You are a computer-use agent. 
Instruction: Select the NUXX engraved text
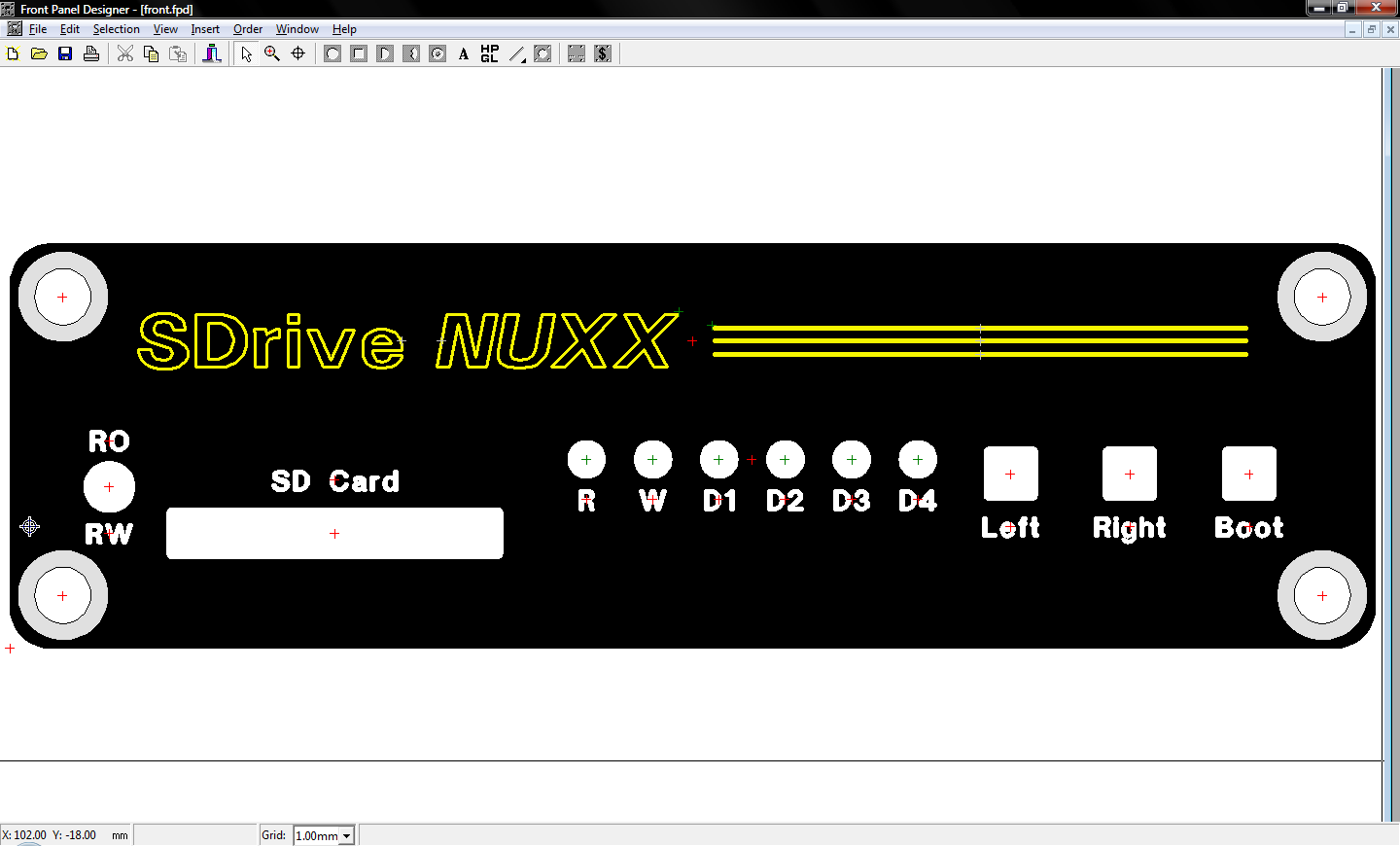click(x=556, y=340)
